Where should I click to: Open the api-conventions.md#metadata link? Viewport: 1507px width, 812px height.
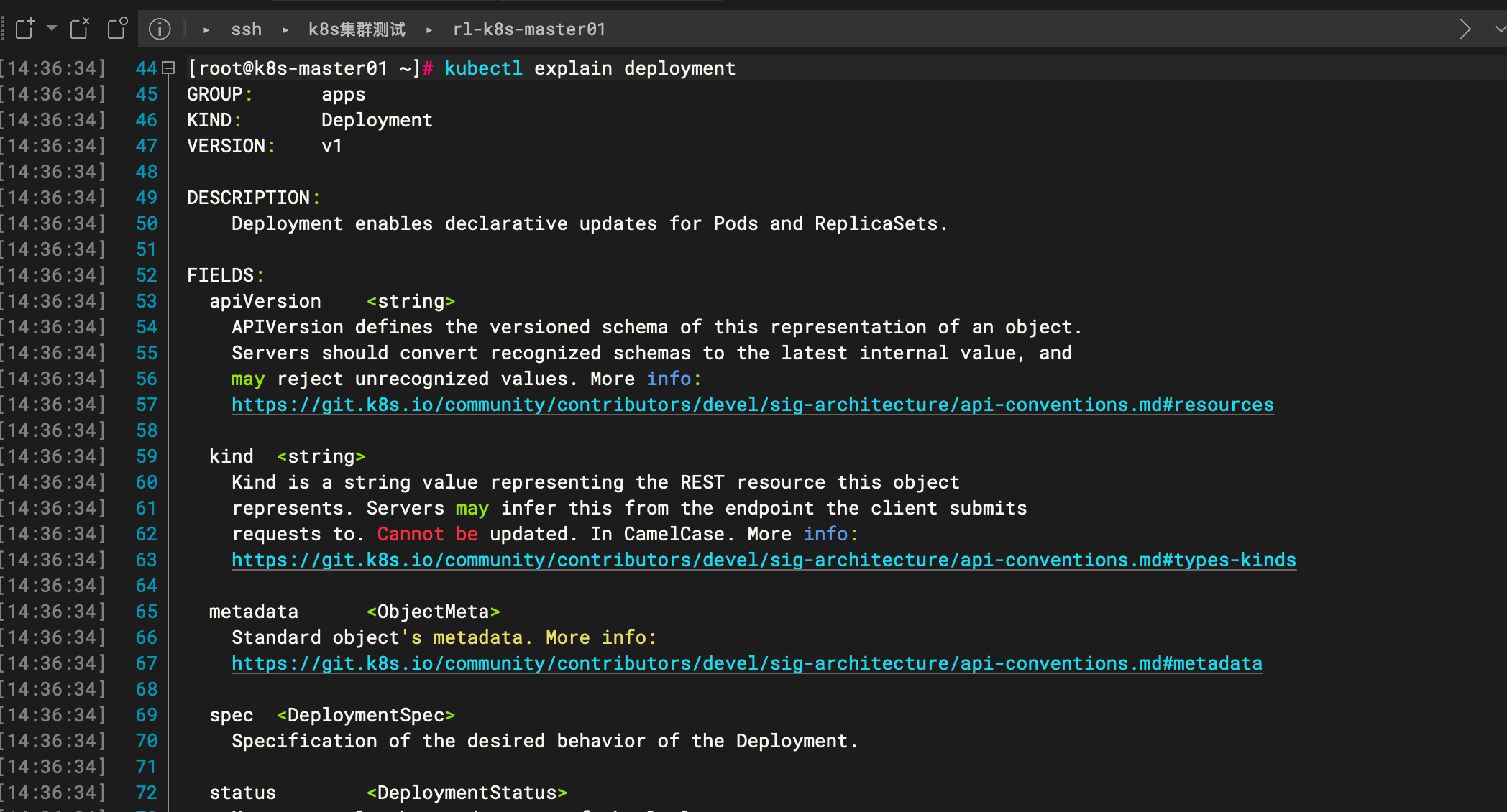pyautogui.click(x=746, y=663)
